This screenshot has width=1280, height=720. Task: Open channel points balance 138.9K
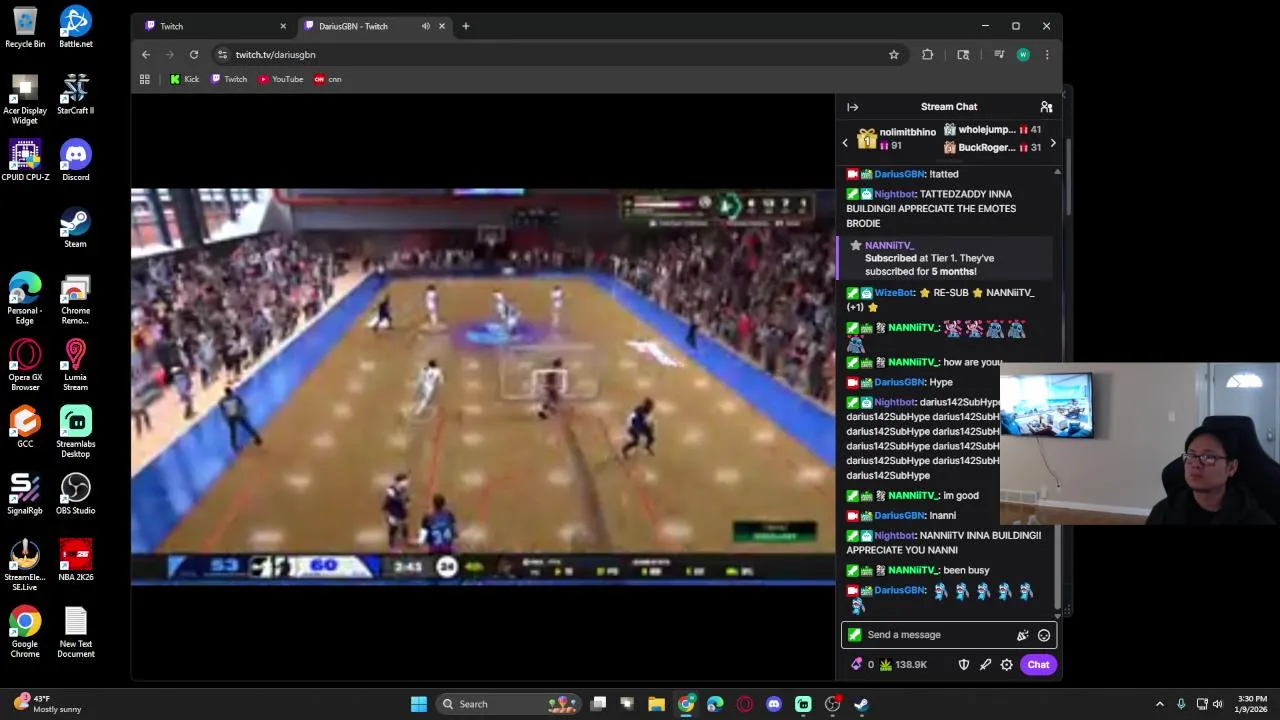click(903, 665)
